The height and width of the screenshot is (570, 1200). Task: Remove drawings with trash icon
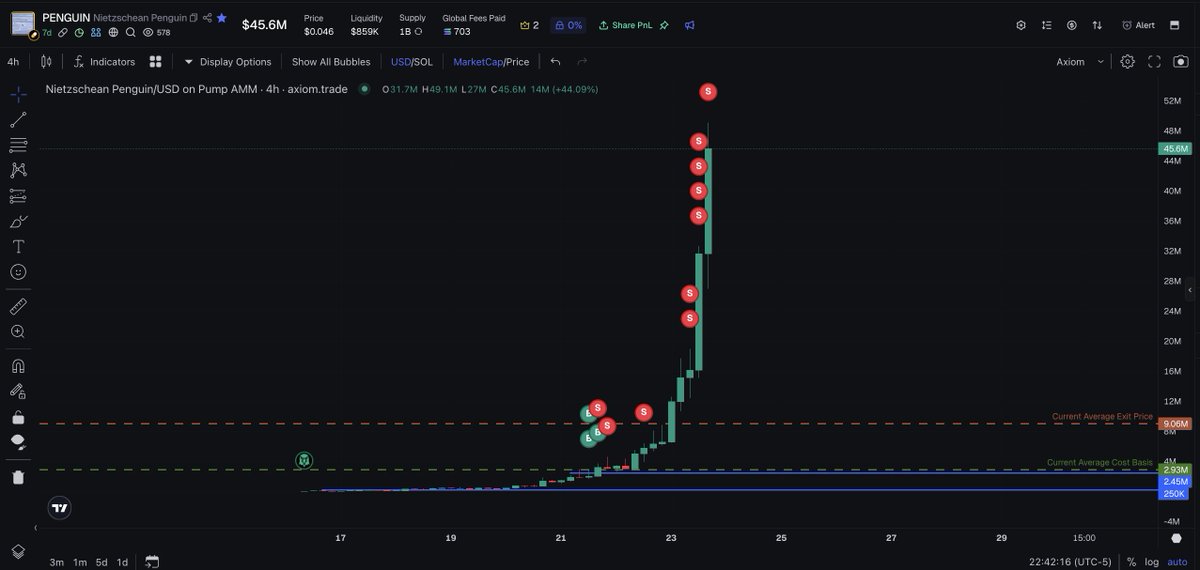(x=18, y=477)
